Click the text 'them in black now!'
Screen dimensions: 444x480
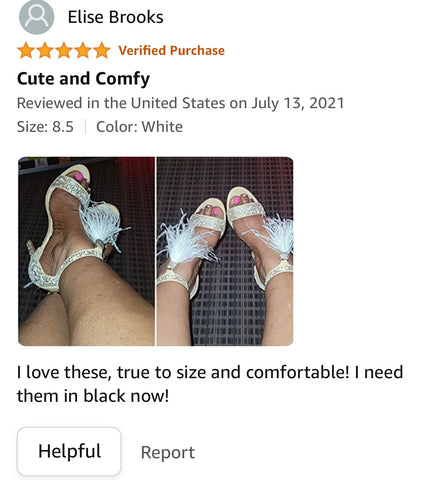93,396
